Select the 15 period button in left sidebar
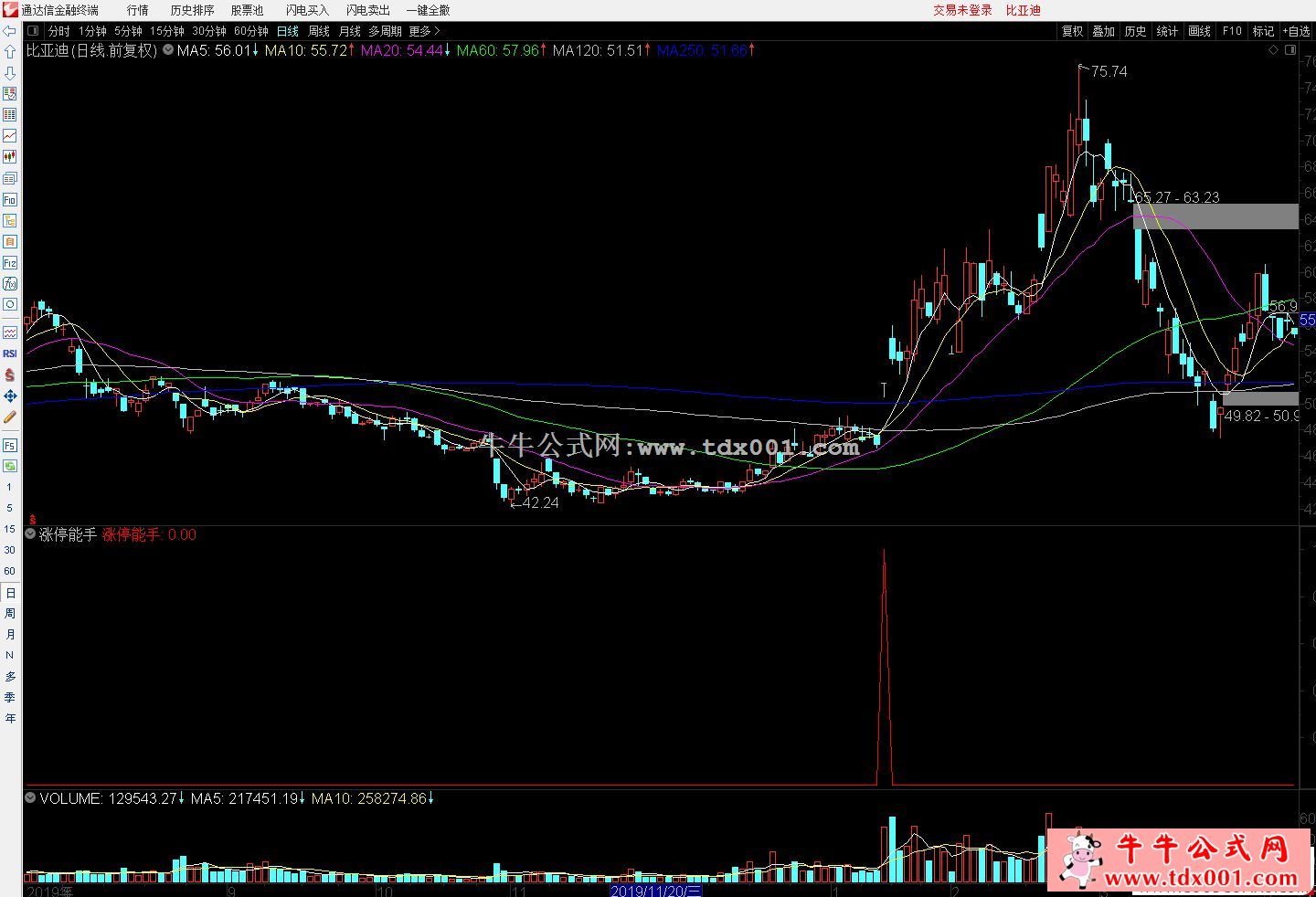This screenshot has width=1316, height=897. (x=10, y=529)
